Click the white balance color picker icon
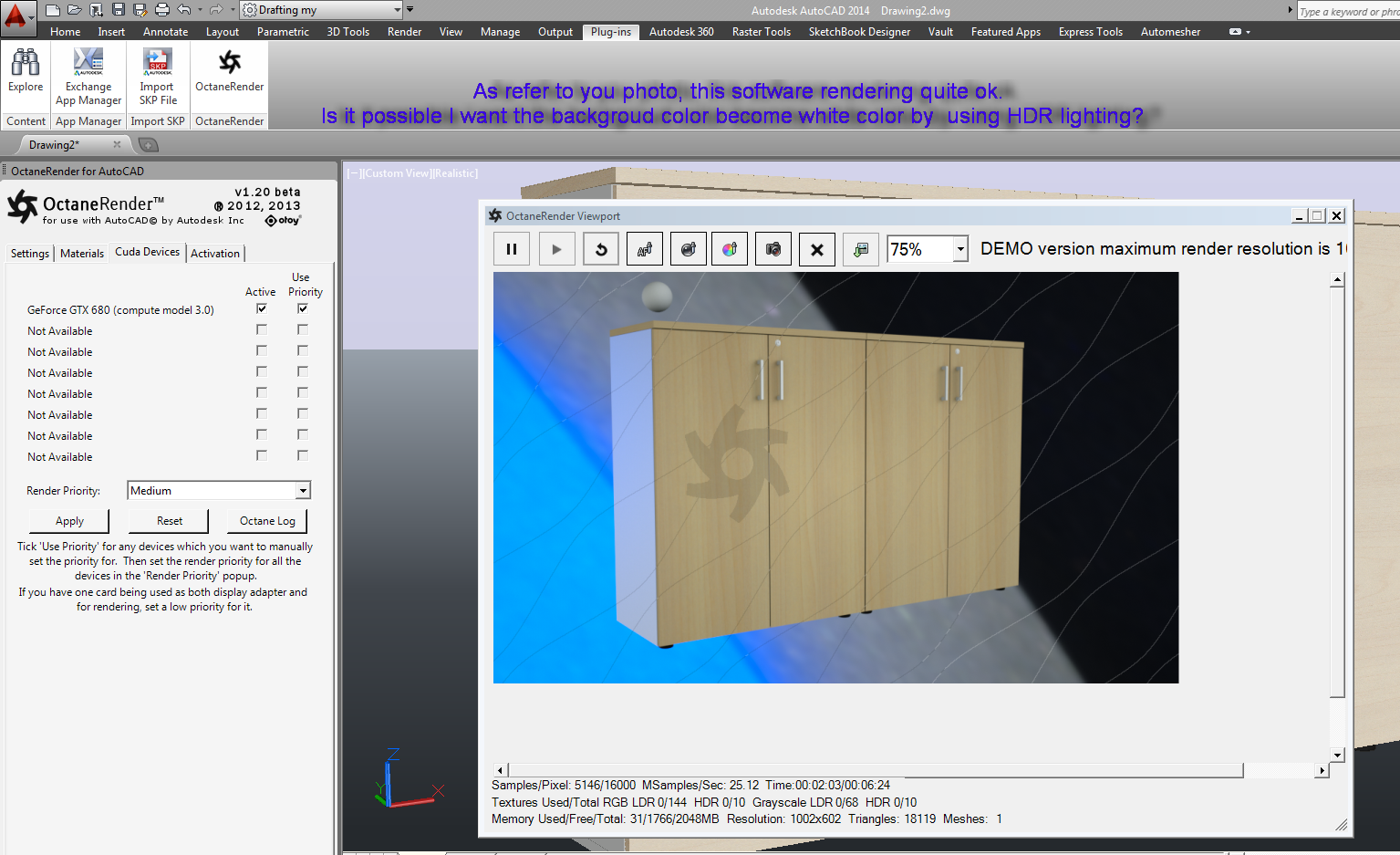The width and height of the screenshot is (1400, 855). coord(730,249)
